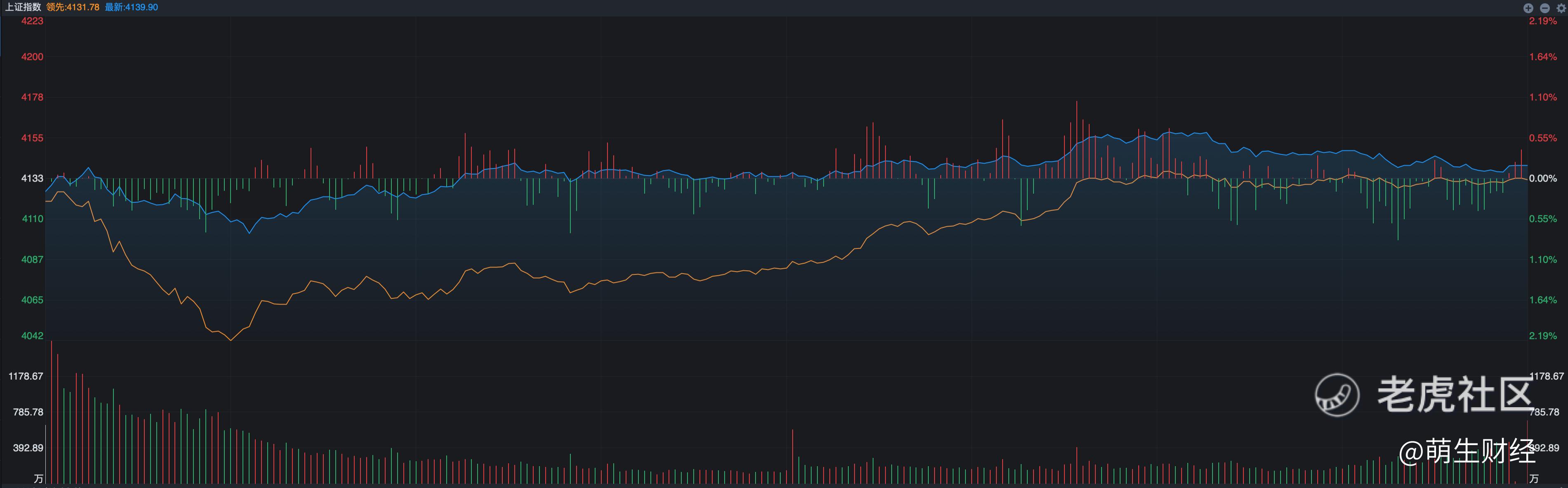Click the 4042 lowest price axis label
Viewport: 1568px width, 488px height.
[x=32, y=336]
